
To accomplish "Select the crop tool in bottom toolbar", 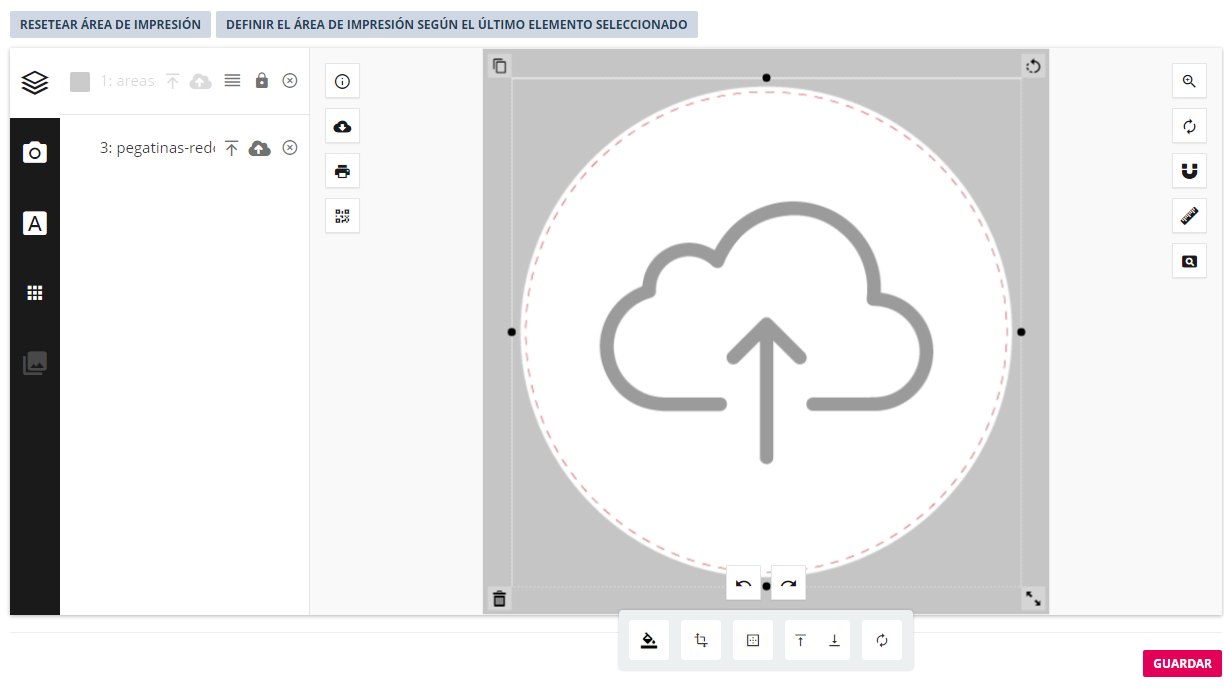I will (701, 641).
